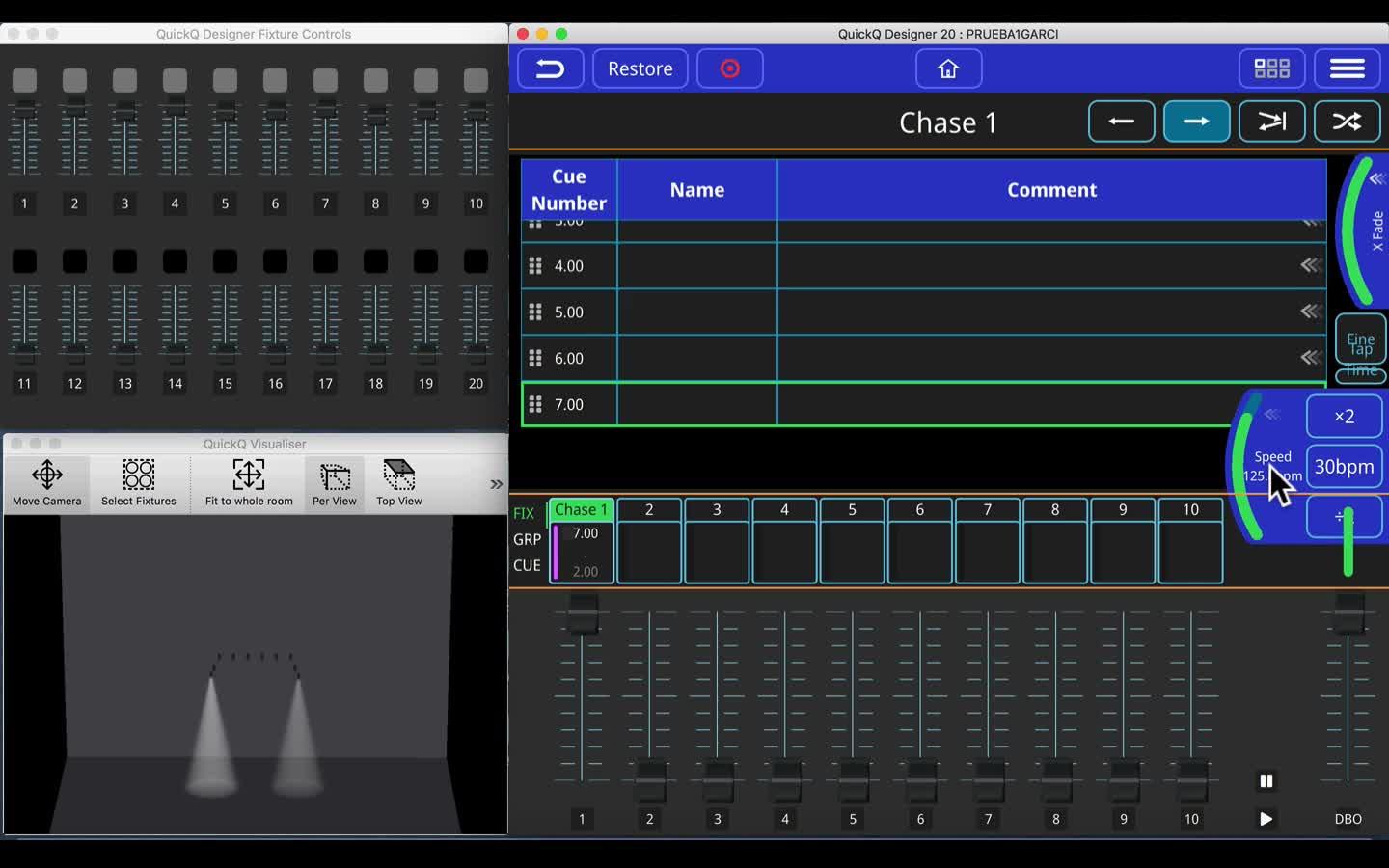
Task: Open the hamburger main menu
Action: [x=1347, y=68]
